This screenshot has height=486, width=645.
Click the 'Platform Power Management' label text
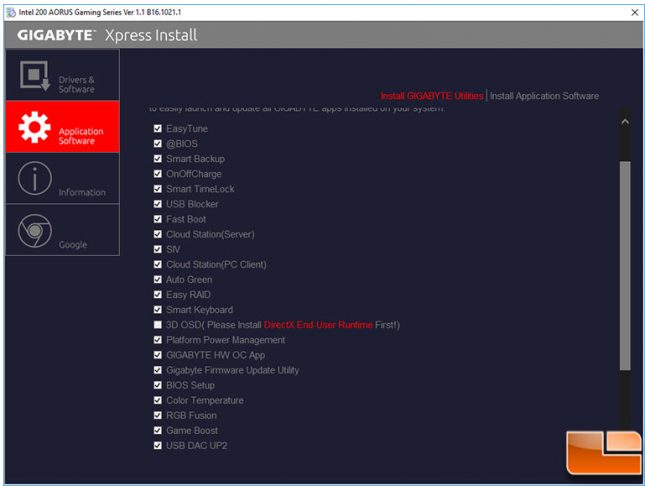(225, 340)
